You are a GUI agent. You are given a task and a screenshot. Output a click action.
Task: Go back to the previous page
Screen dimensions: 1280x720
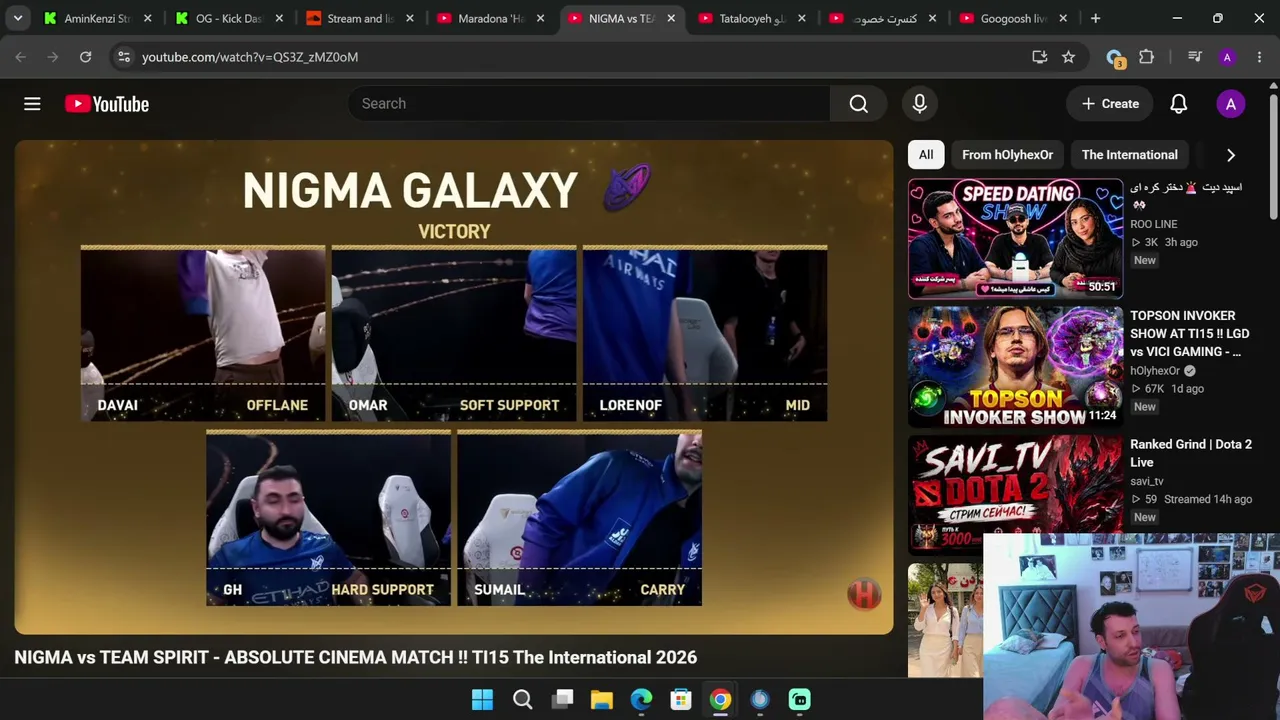21,57
